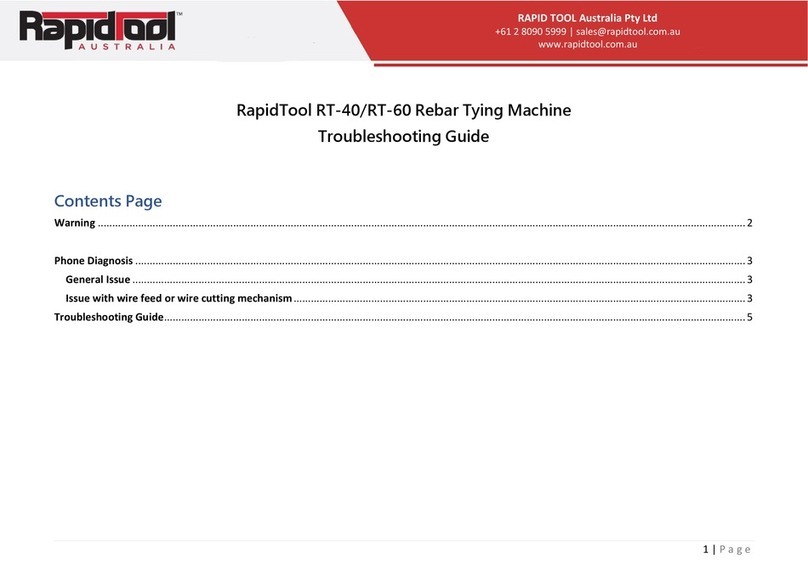The image size is (808, 570).
Task: Click the 'Contents Page' heading
Action: (108, 201)
